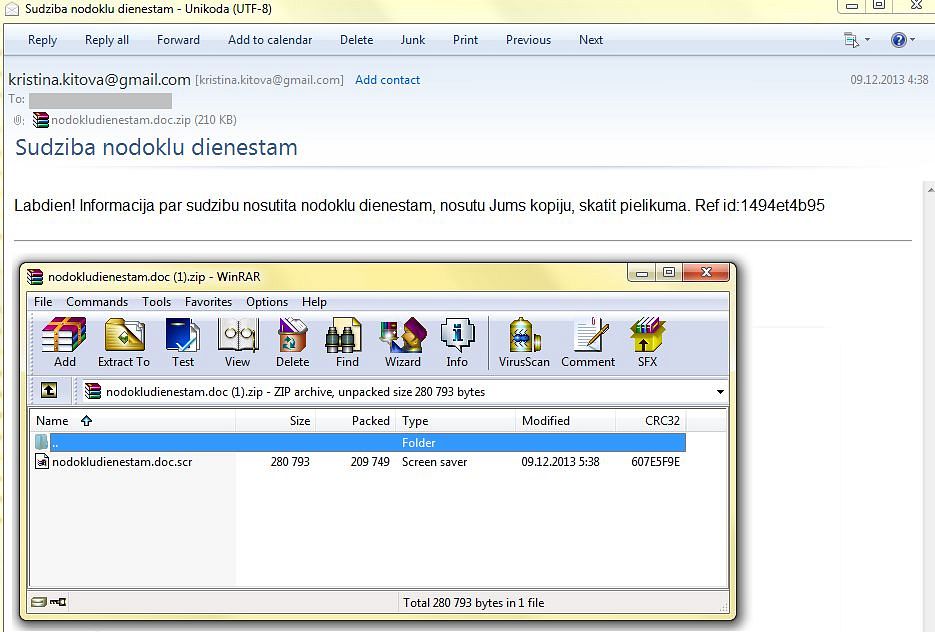
Task: Sort by the Modified column header
Action: 566,421
